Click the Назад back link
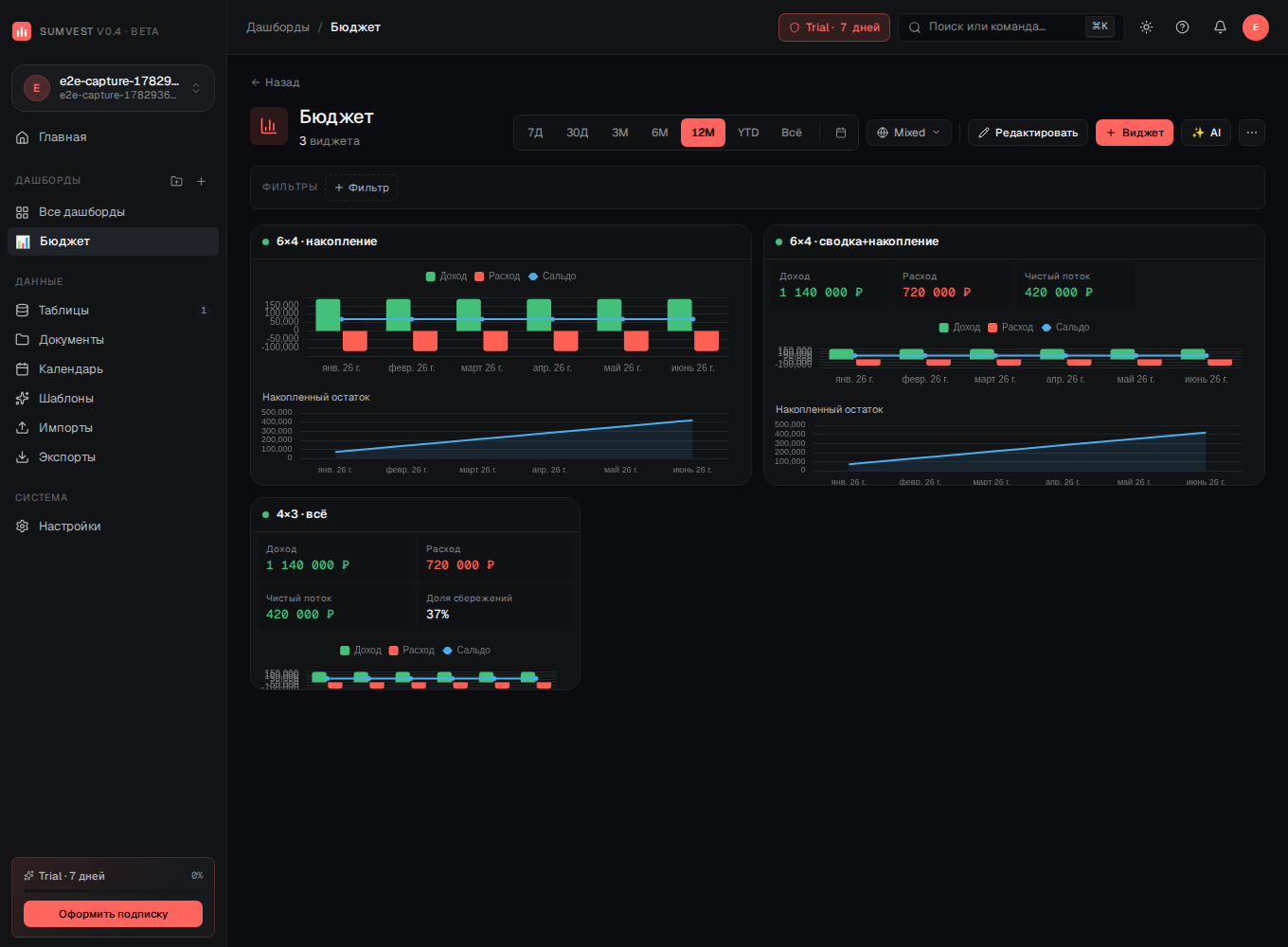1288x947 pixels. pos(275,82)
